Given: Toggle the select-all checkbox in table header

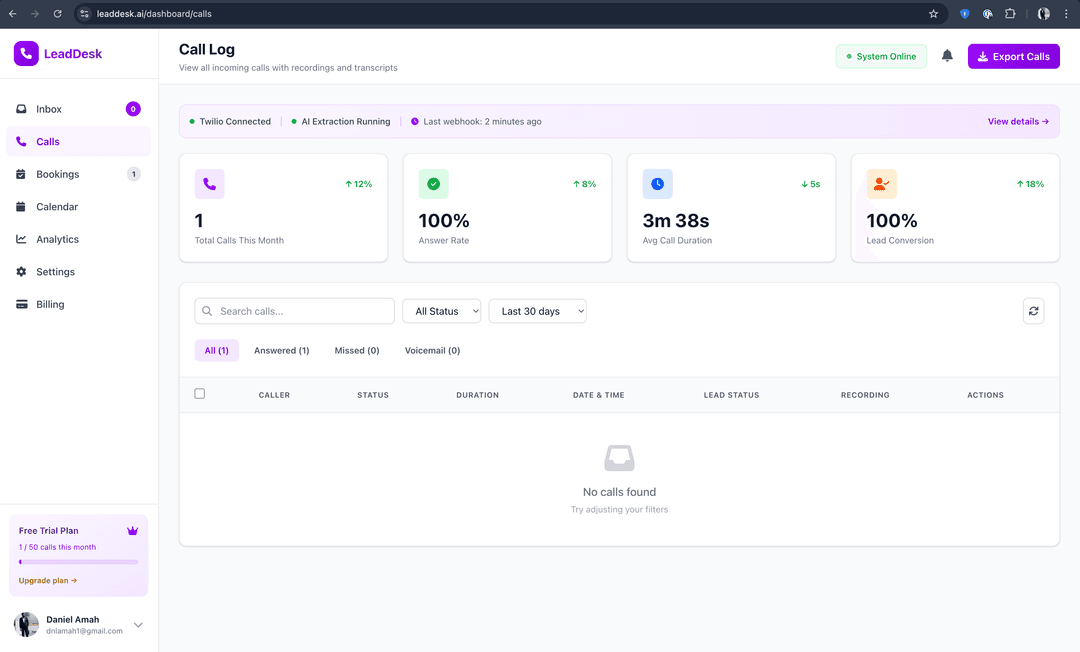Looking at the screenshot, I should 200,394.
